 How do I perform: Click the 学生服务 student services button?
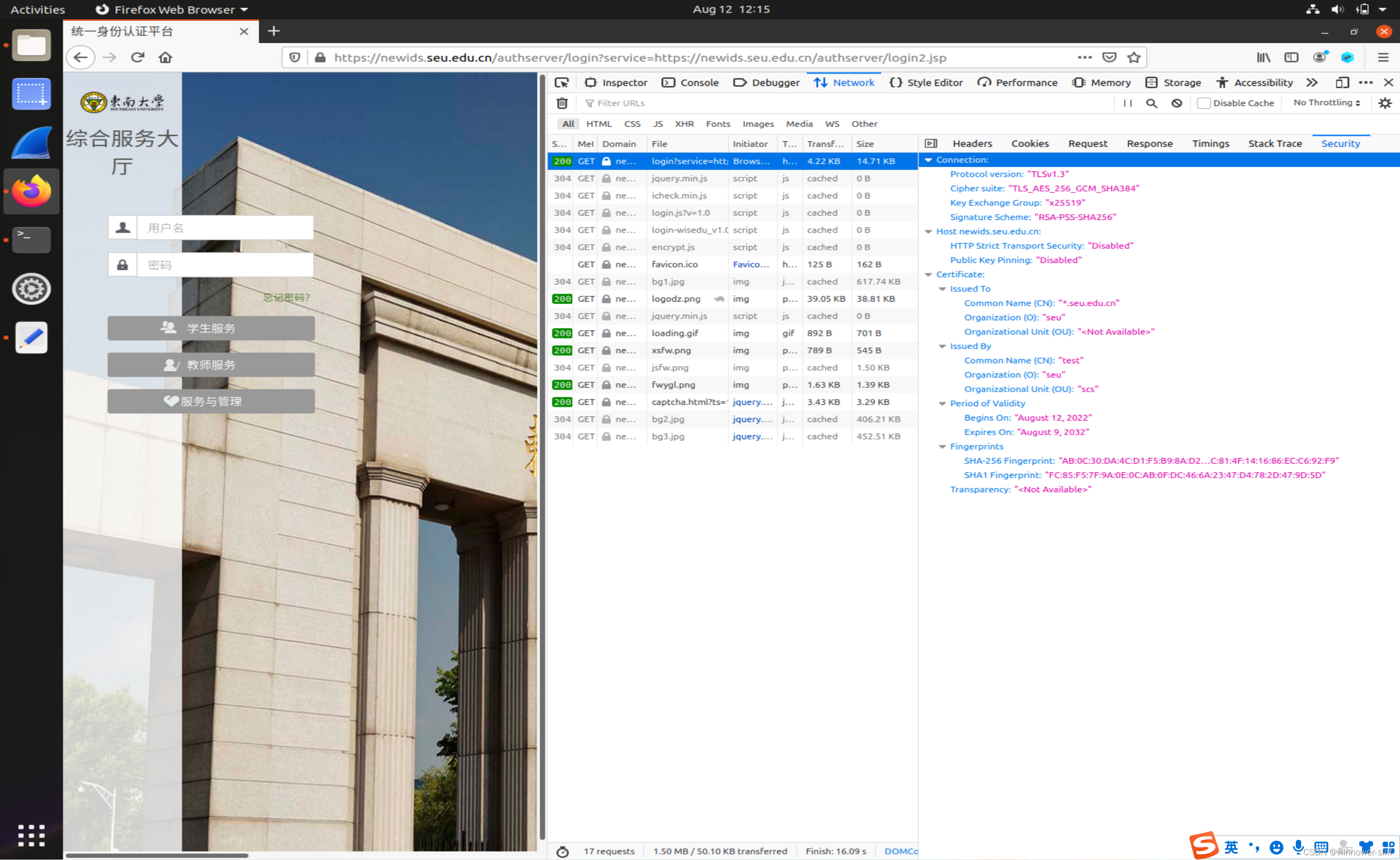click(x=211, y=328)
